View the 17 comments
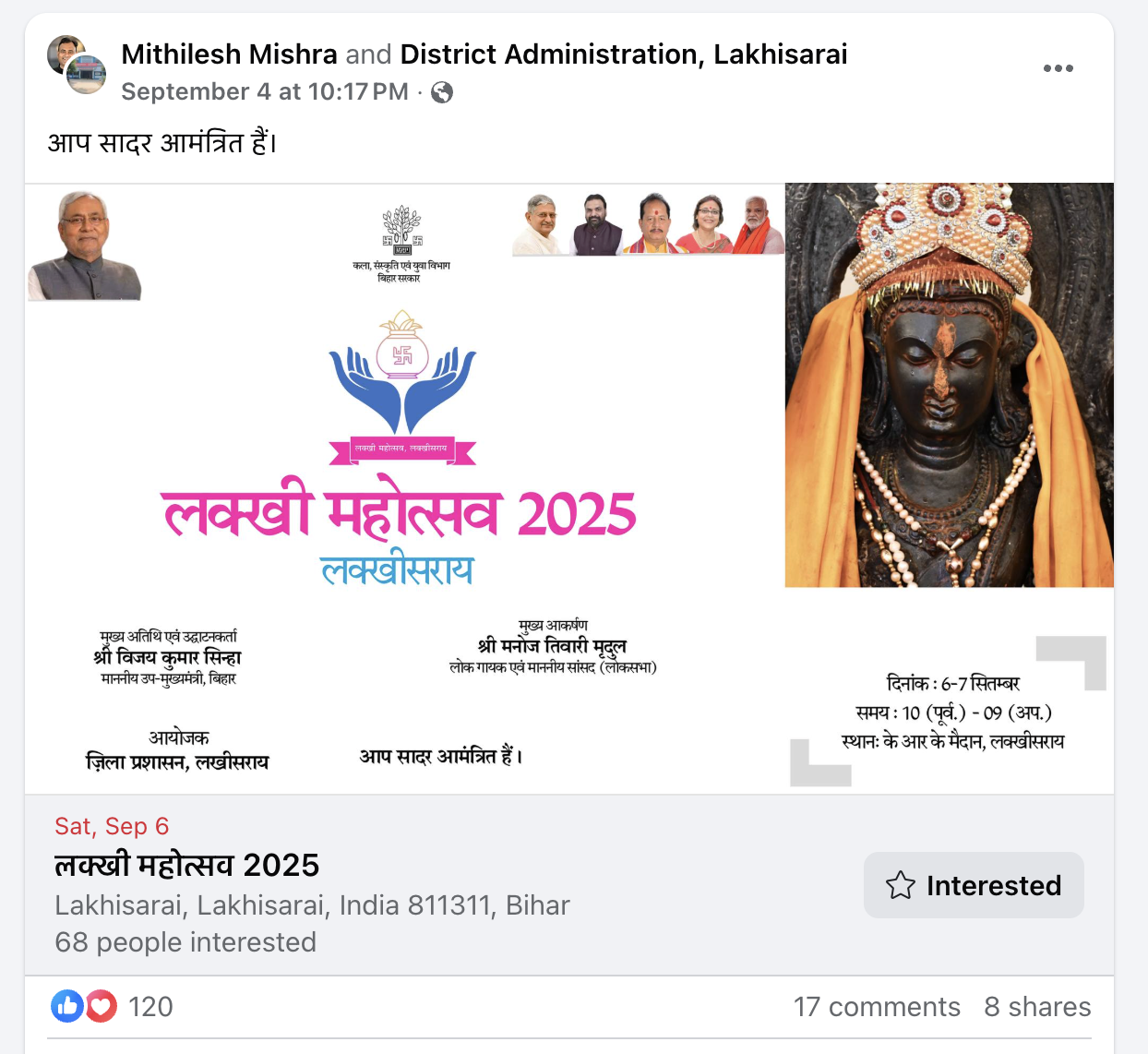This screenshot has height=1054, width=1148. click(877, 1007)
